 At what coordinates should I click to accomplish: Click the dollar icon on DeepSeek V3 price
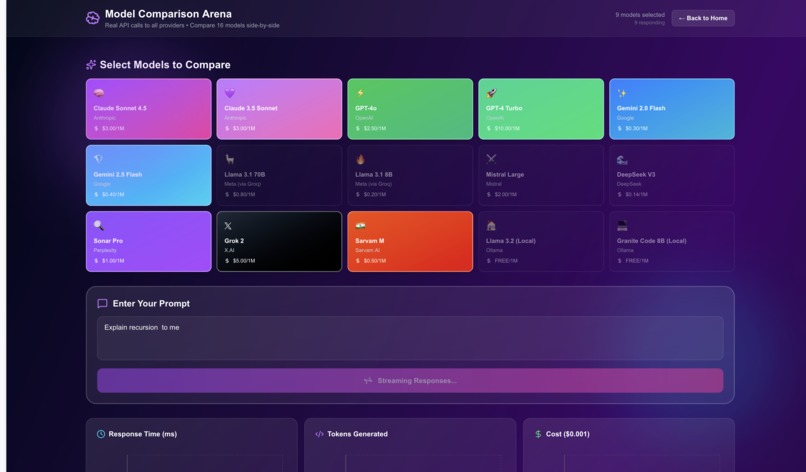(x=619, y=194)
